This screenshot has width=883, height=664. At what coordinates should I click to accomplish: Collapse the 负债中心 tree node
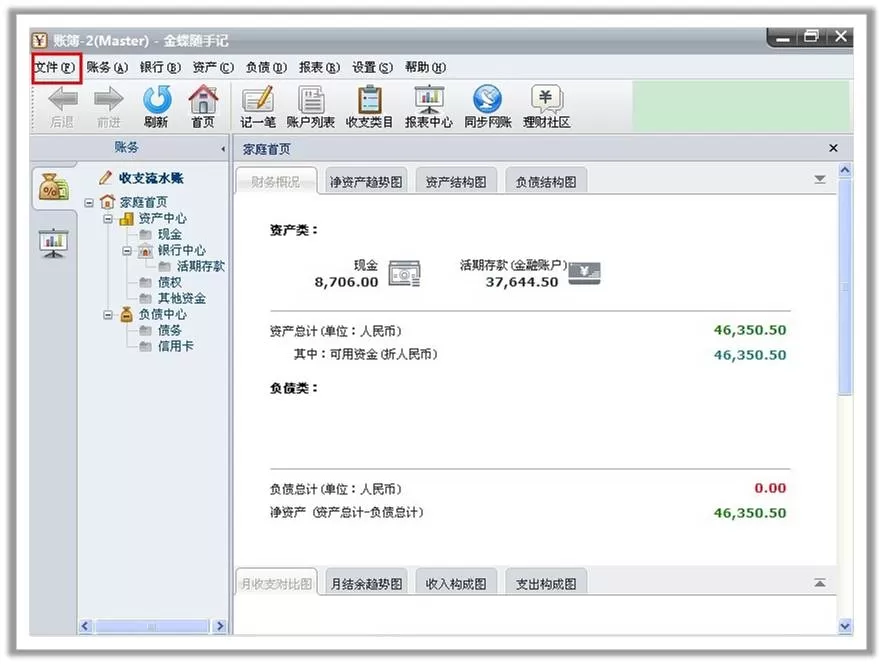coord(108,315)
